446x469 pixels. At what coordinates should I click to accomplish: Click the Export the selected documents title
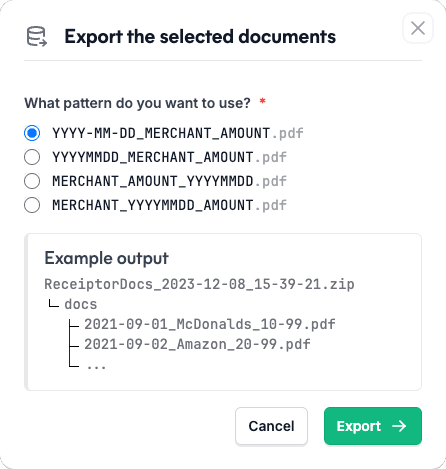pos(200,36)
